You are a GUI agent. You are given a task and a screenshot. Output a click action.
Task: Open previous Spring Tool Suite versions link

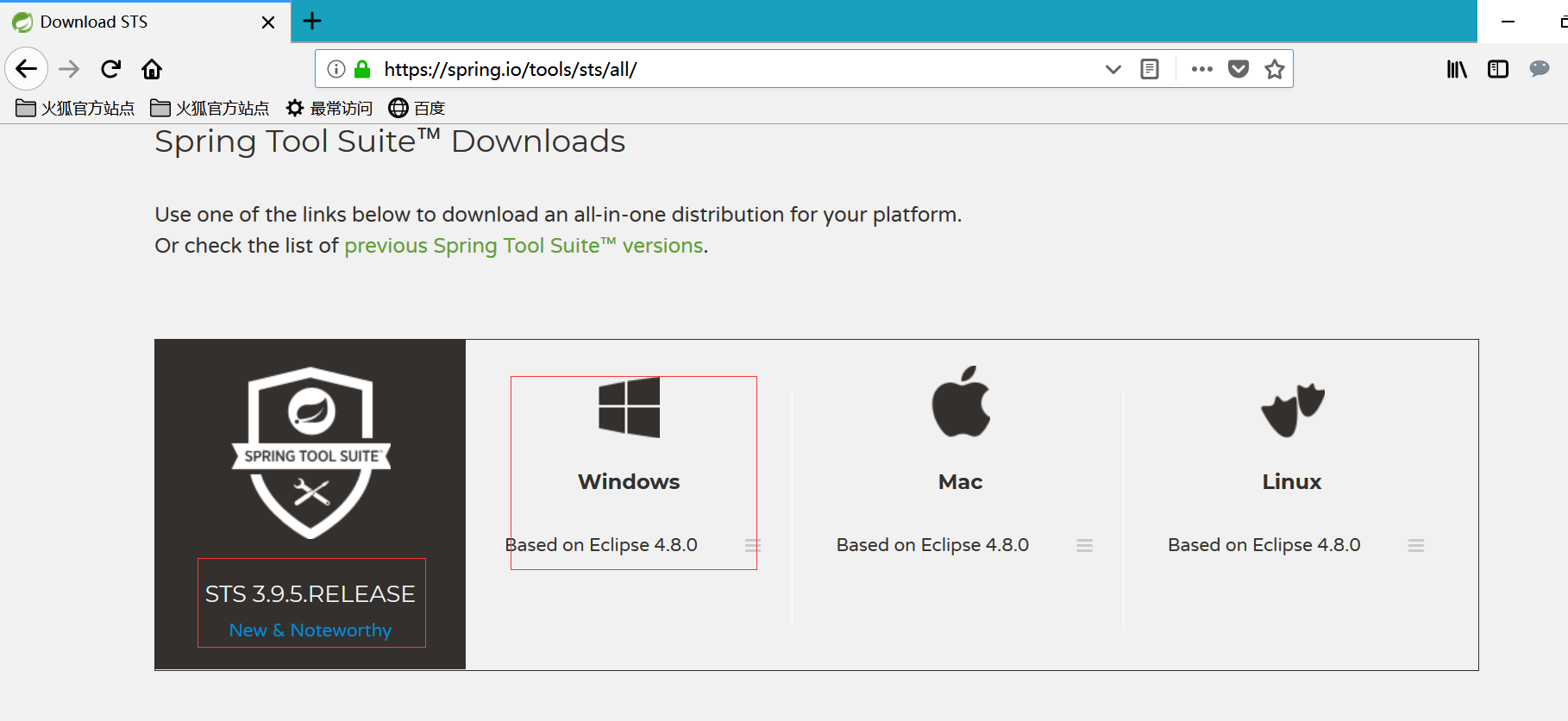(524, 246)
